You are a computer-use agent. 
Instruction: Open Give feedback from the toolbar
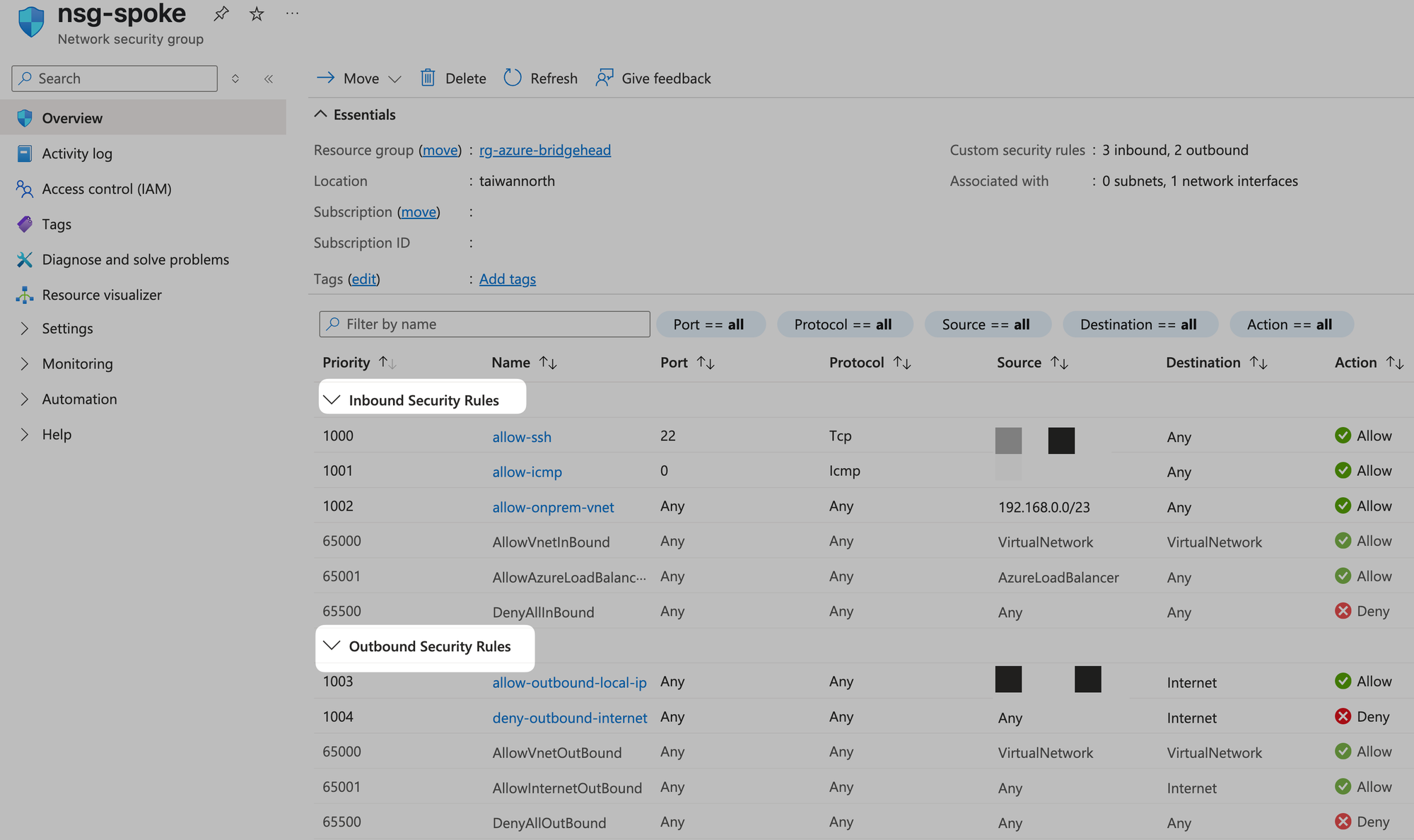click(653, 78)
